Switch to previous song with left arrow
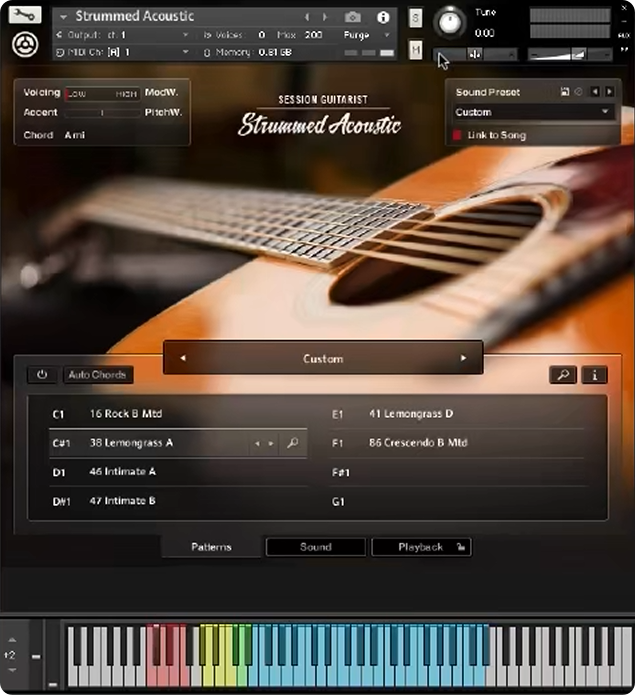This screenshot has width=635, height=695. coord(183,358)
